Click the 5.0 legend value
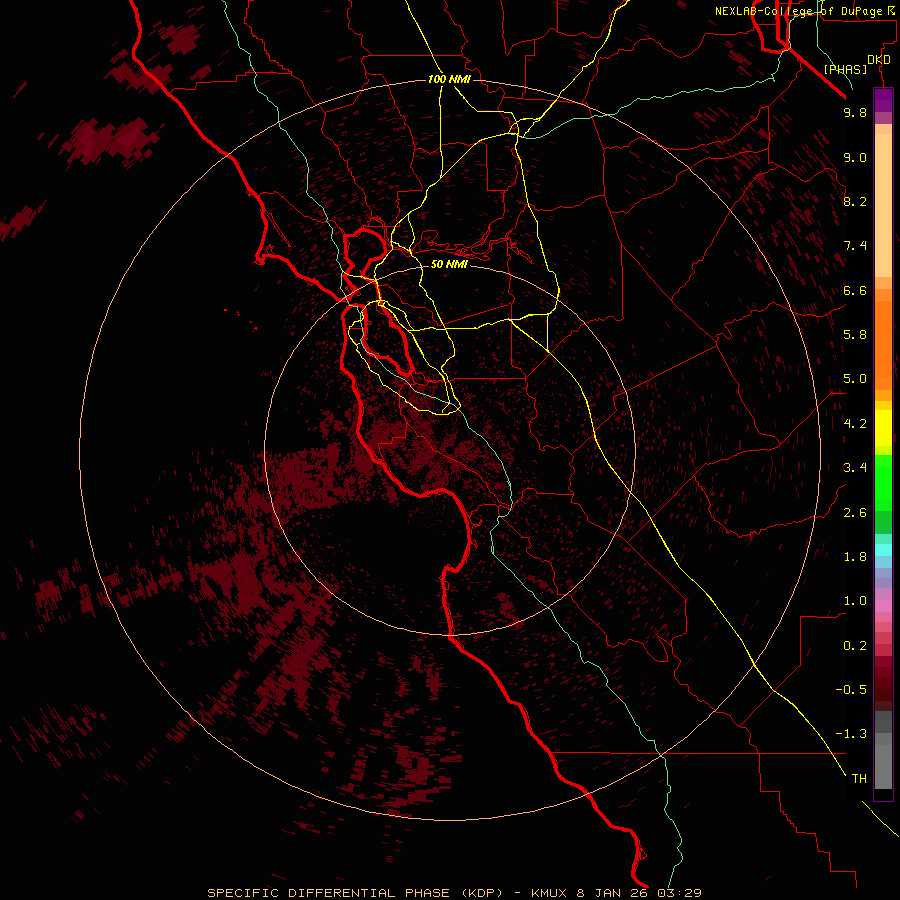 (855, 379)
